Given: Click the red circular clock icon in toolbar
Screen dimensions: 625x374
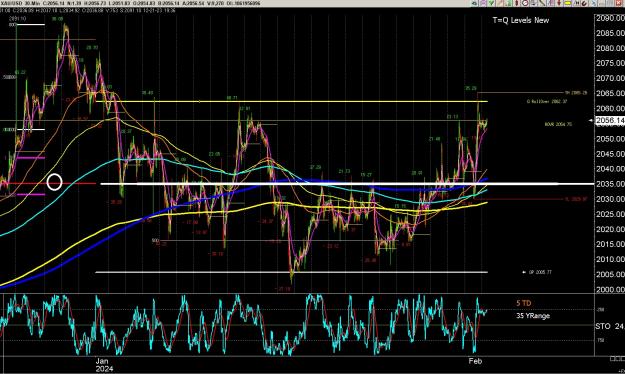Looking at the screenshot, I should point(525,3).
